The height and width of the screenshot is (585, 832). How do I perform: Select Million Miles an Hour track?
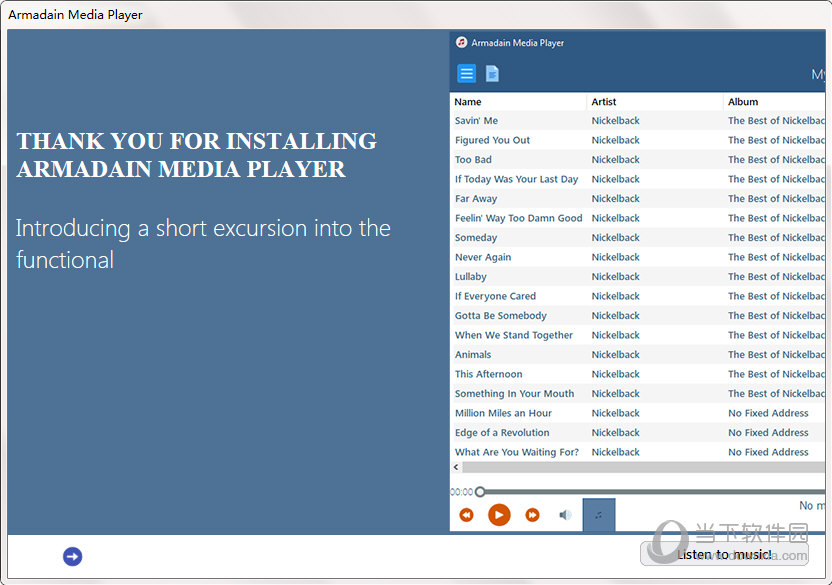coord(503,413)
